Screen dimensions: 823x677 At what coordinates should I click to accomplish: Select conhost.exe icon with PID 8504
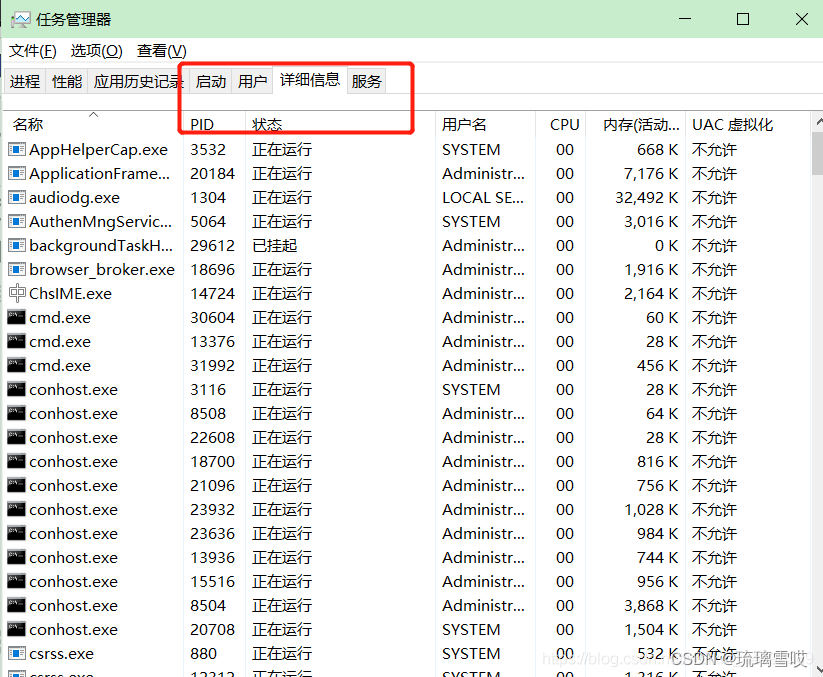(x=16, y=605)
